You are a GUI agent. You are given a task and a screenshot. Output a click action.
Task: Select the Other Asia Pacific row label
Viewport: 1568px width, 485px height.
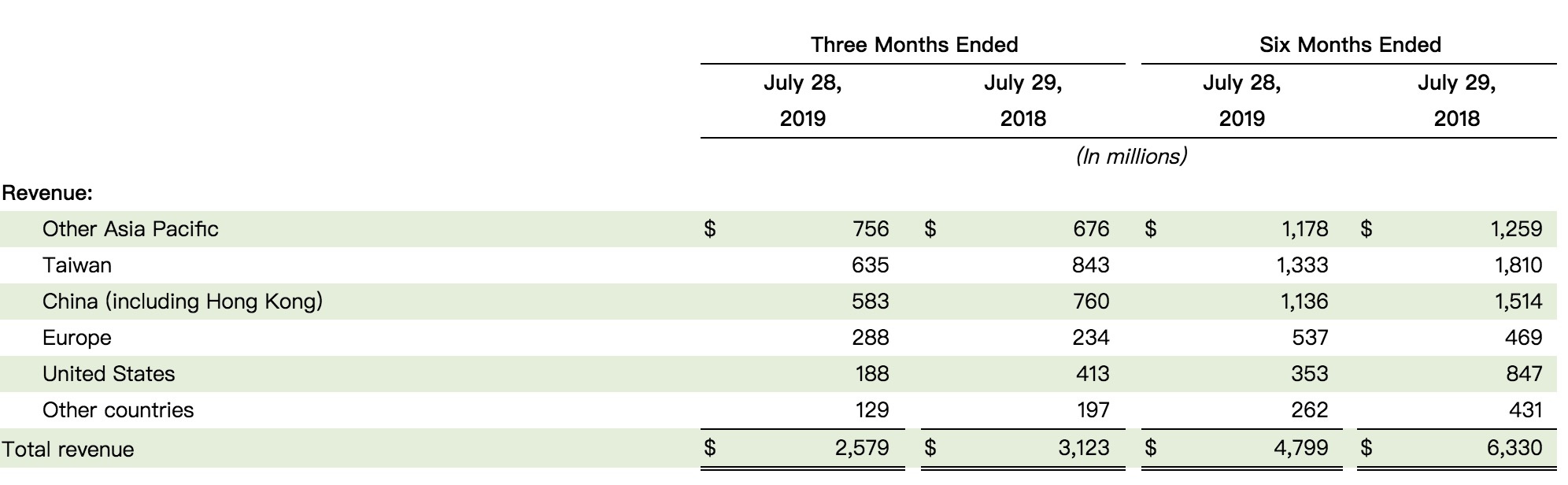tap(131, 229)
